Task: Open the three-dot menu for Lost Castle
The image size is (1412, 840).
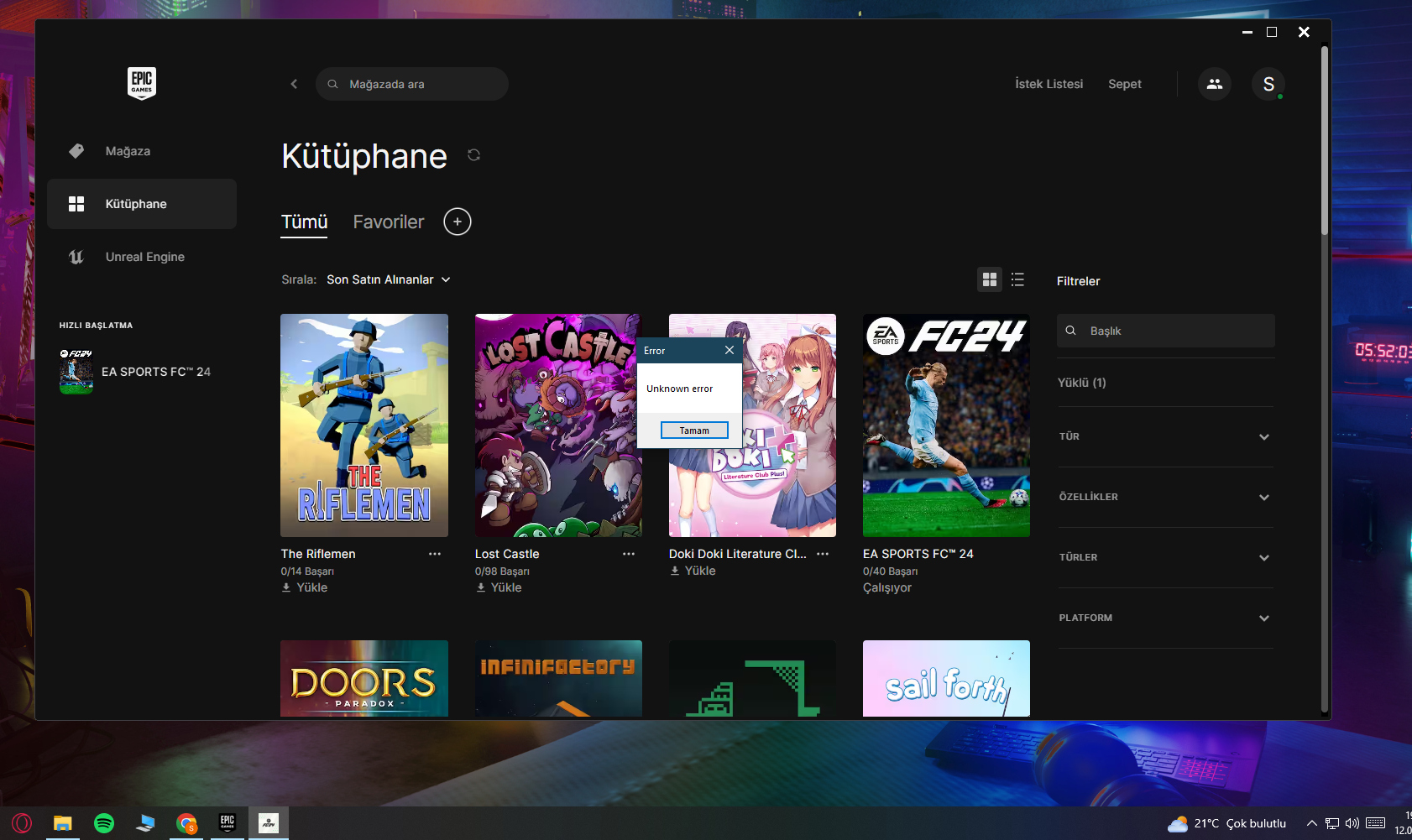Action: pyautogui.click(x=629, y=554)
